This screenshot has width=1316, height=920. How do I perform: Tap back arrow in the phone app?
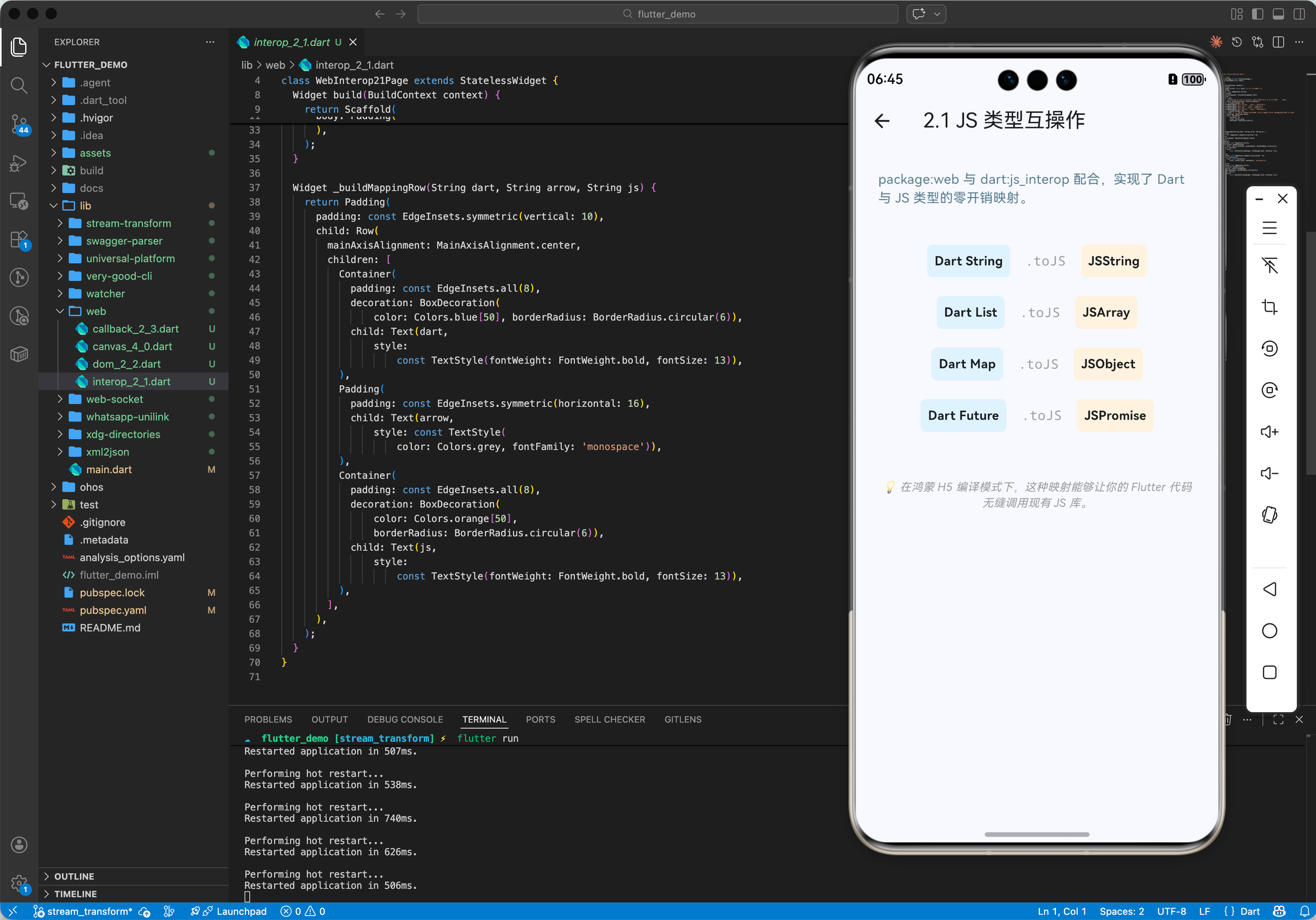pyautogui.click(x=882, y=120)
